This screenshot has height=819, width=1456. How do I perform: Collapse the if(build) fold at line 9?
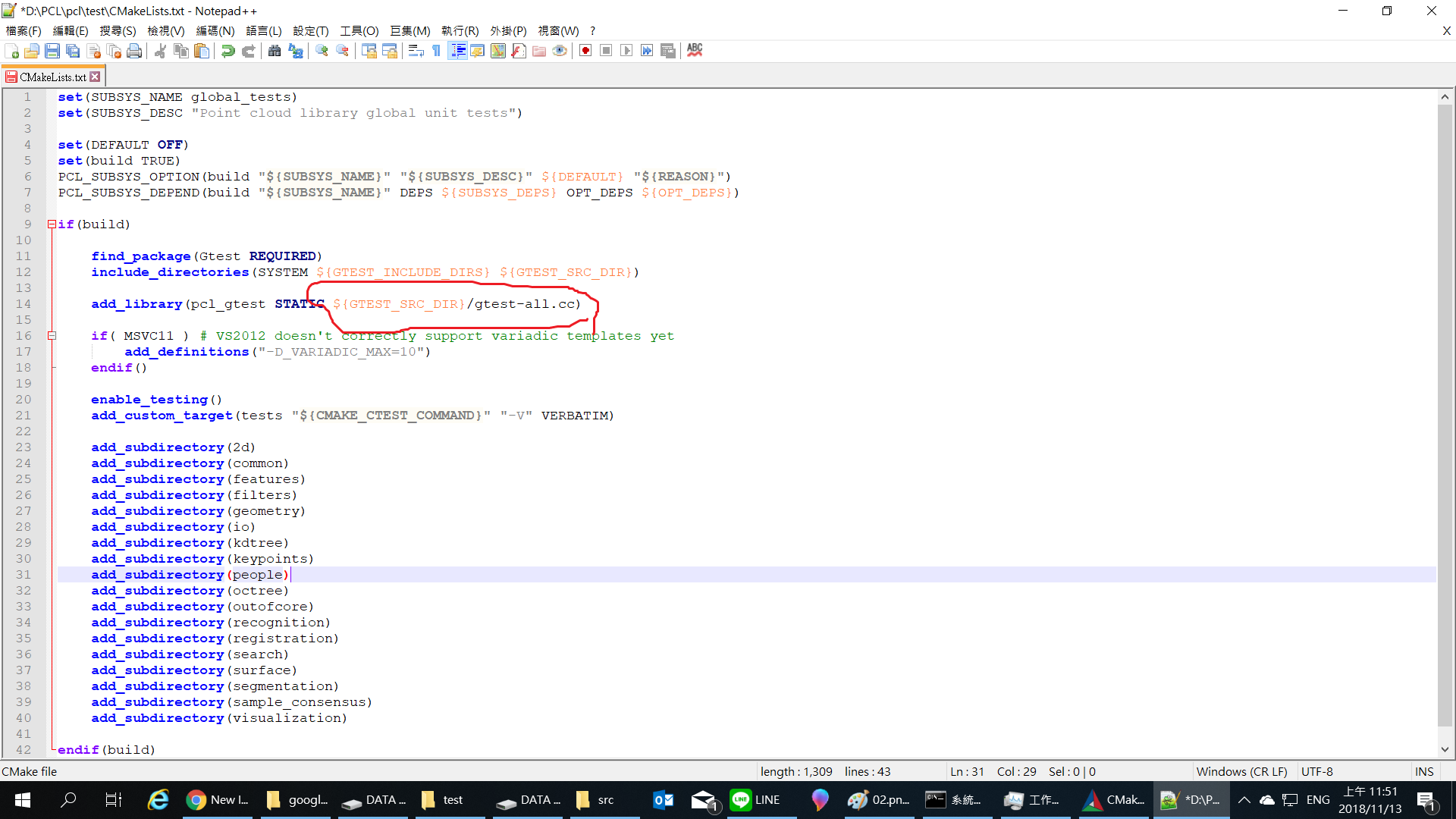click(x=52, y=224)
